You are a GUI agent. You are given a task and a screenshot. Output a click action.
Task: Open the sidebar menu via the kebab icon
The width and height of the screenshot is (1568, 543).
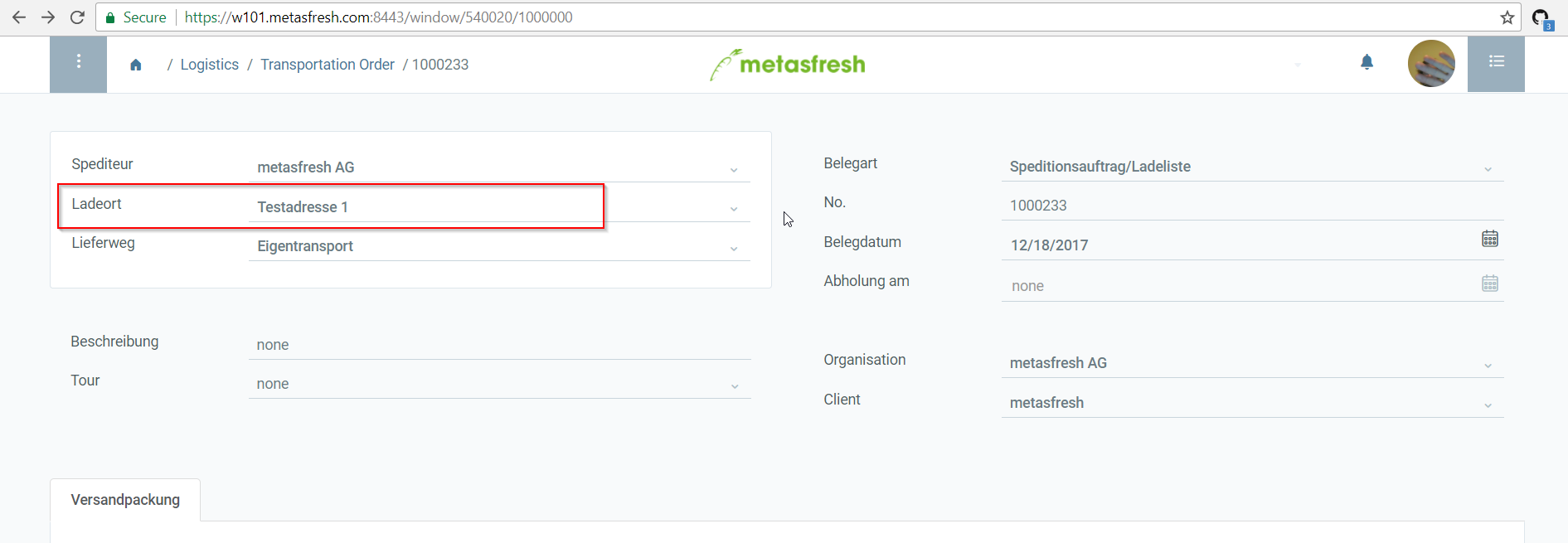(78, 61)
